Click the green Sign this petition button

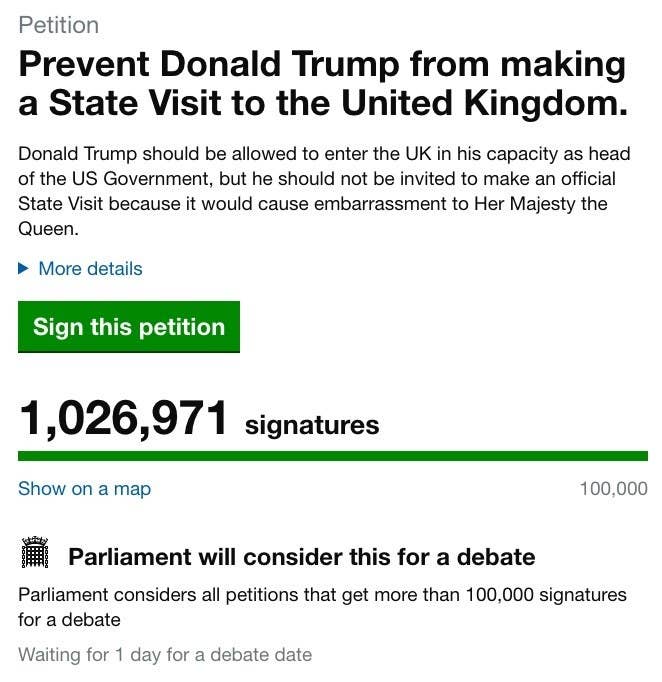129,327
